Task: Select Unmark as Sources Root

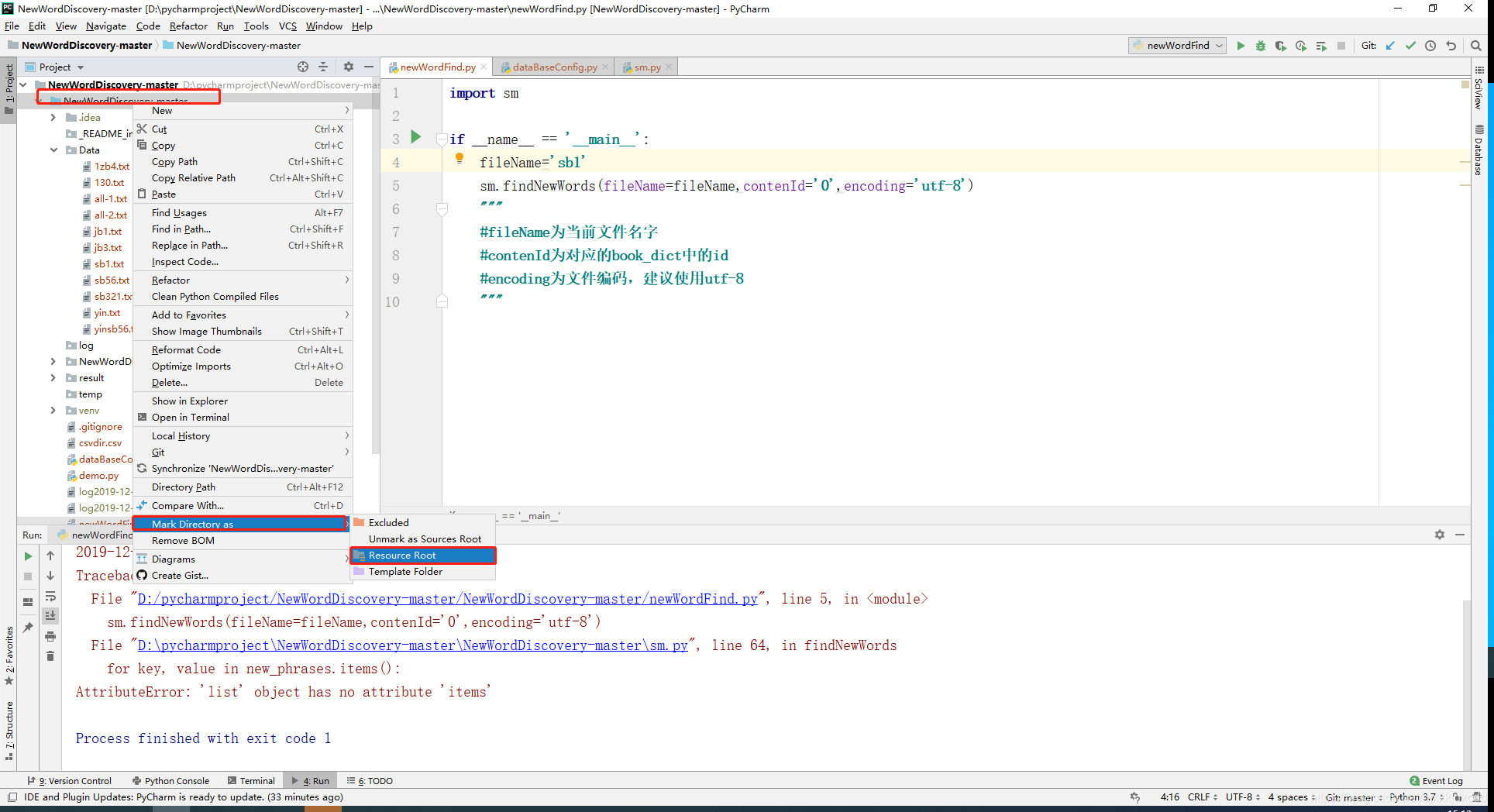Action: [x=423, y=539]
